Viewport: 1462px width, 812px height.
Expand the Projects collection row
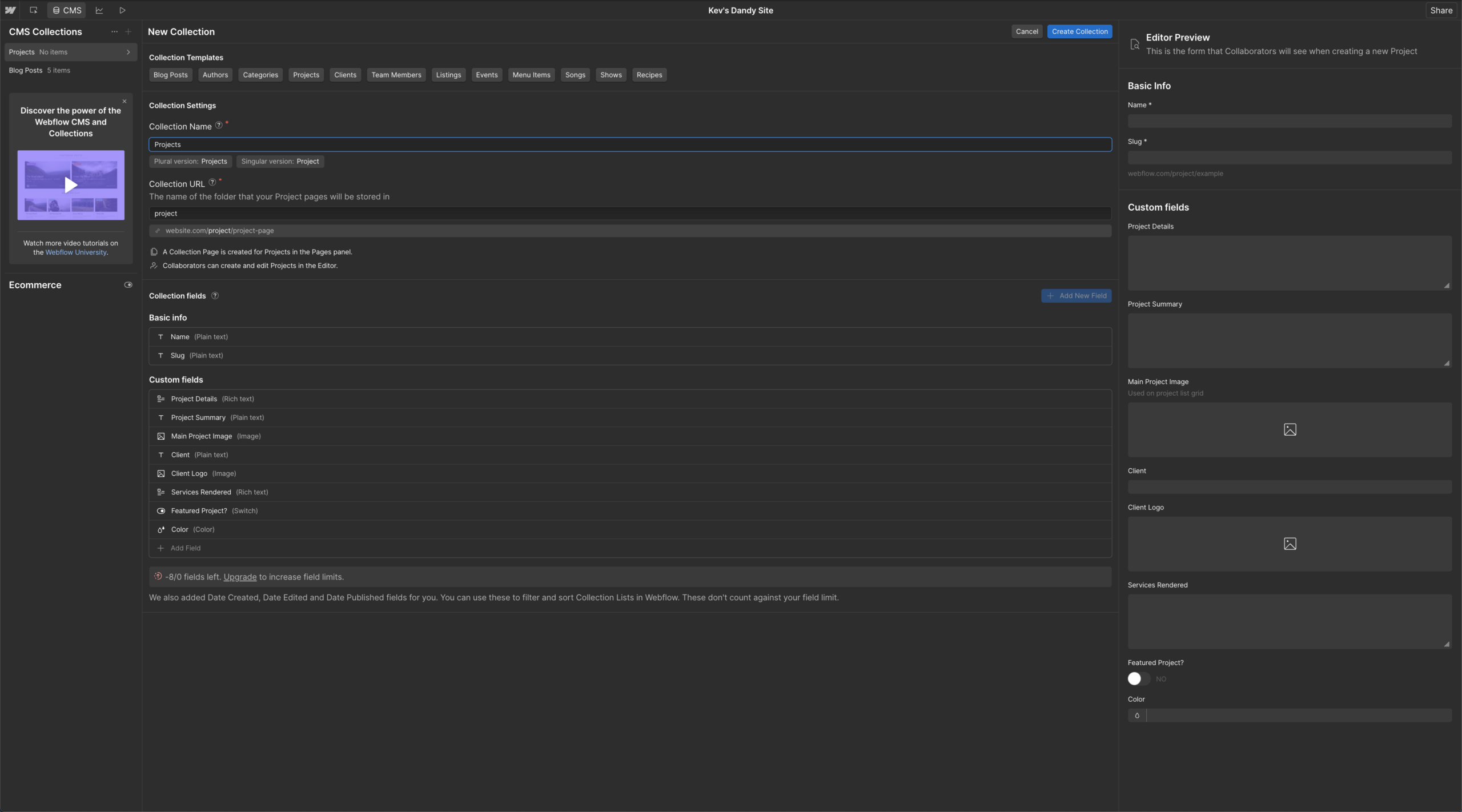tap(128, 52)
